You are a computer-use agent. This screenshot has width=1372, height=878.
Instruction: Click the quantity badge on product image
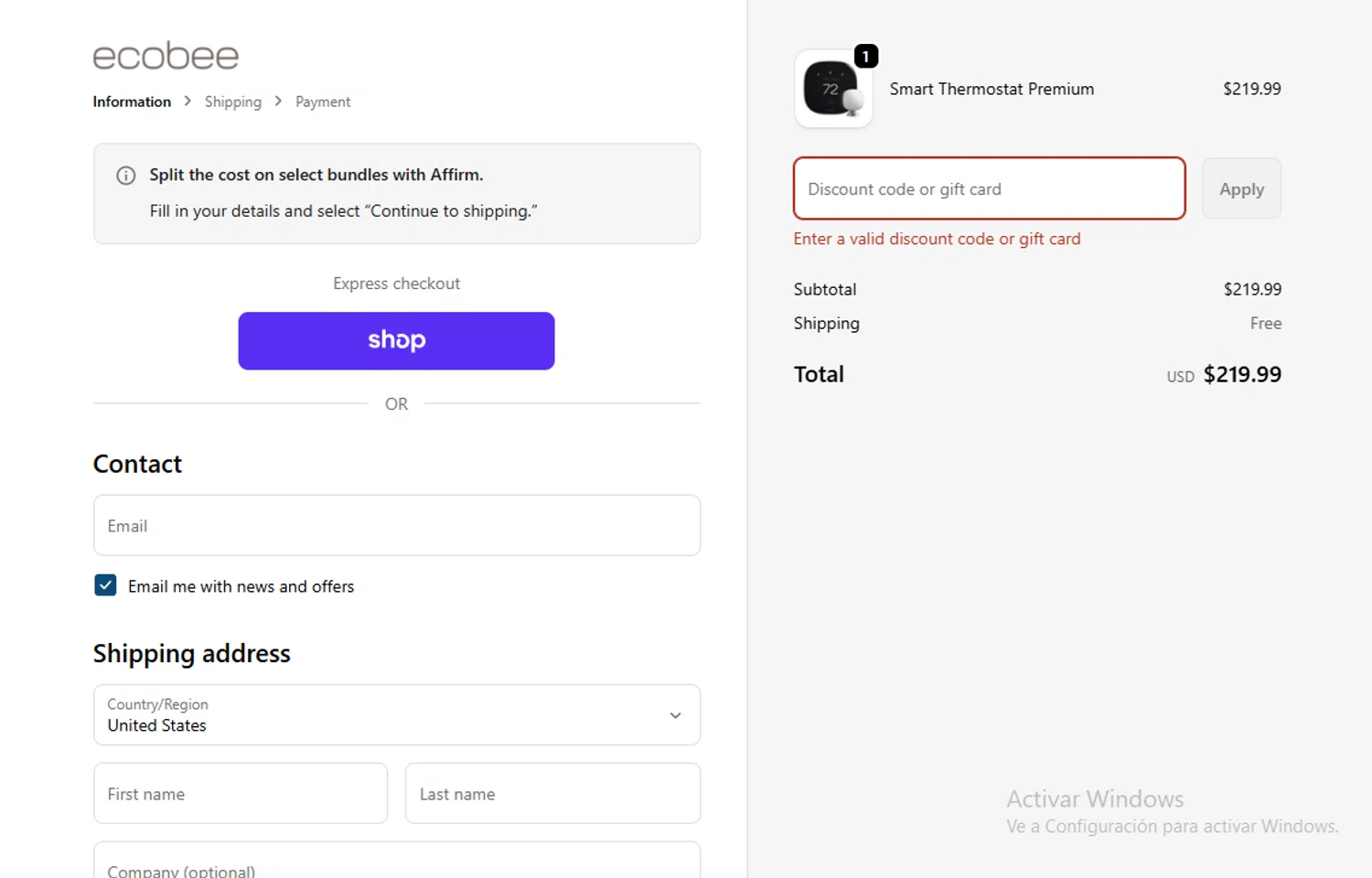tap(865, 57)
